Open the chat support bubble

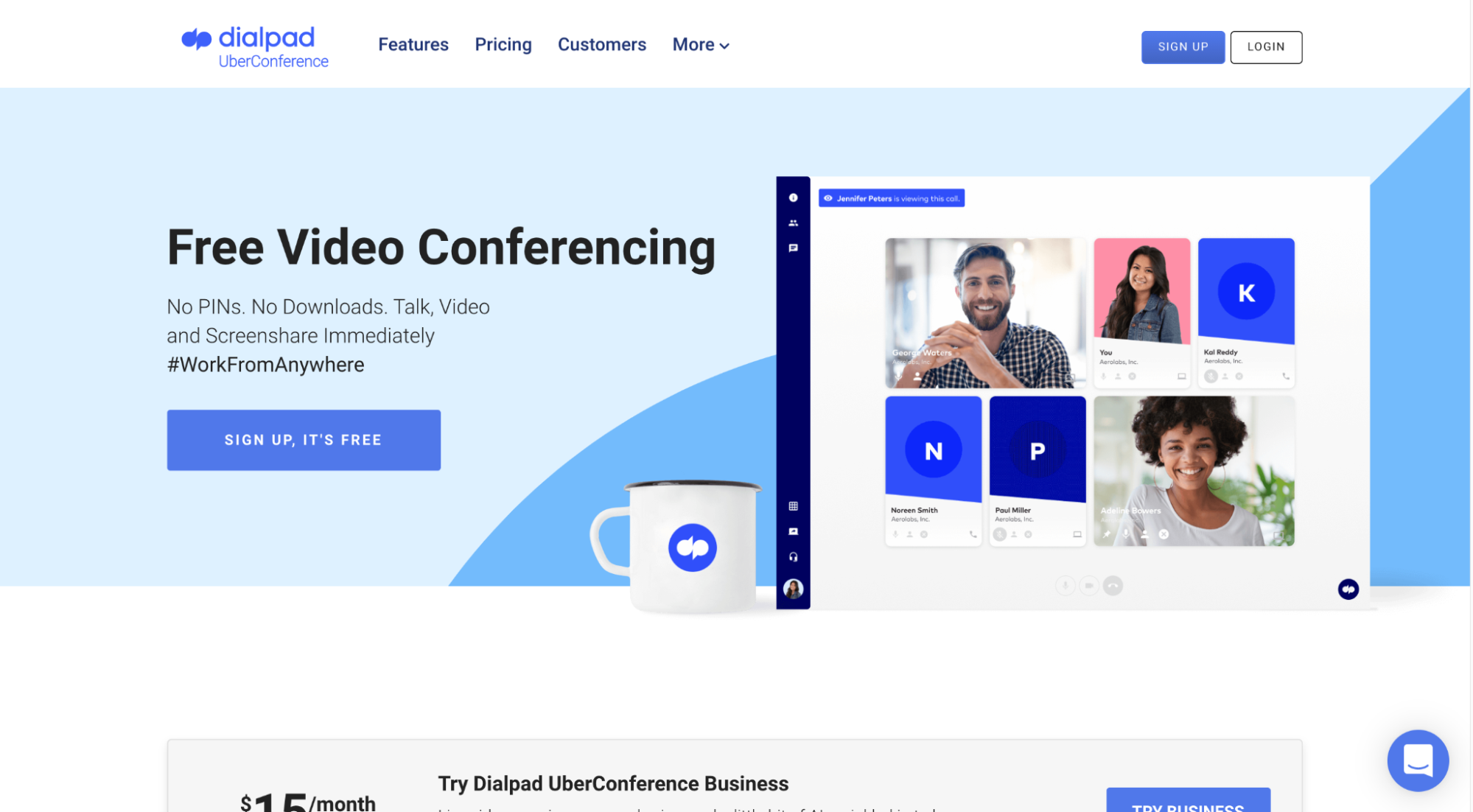coord(1417,760)
